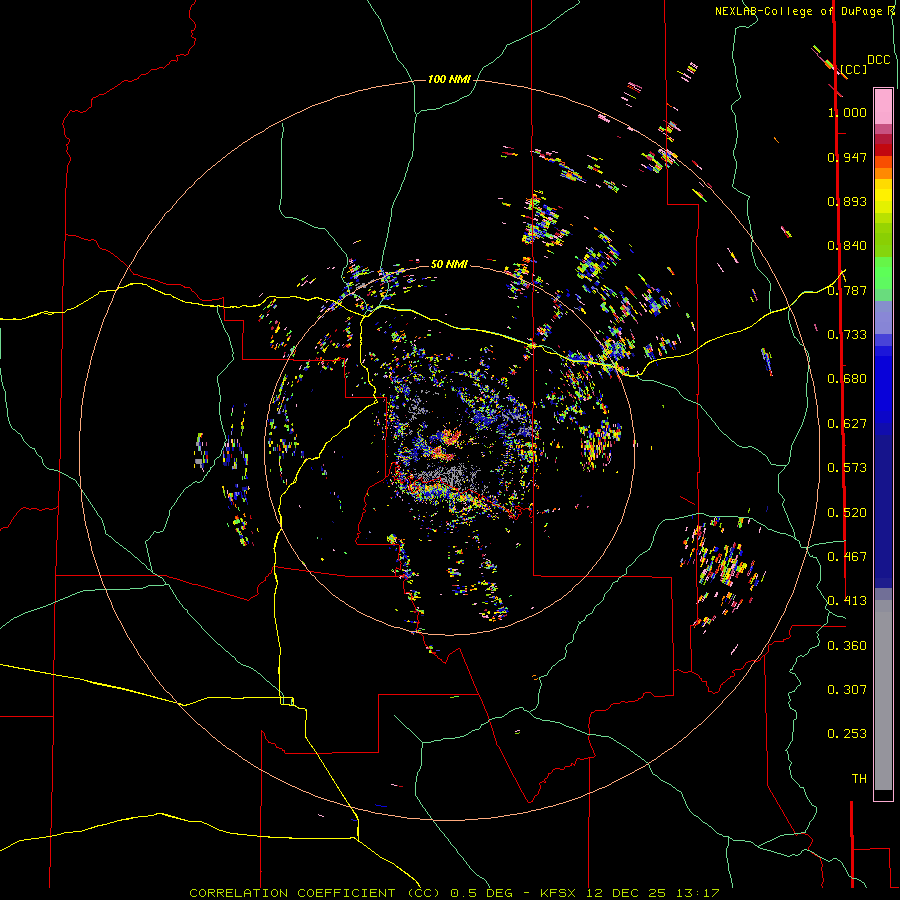Pick the red segment of the color bar

pyautogui.click(x=883, y=149)
